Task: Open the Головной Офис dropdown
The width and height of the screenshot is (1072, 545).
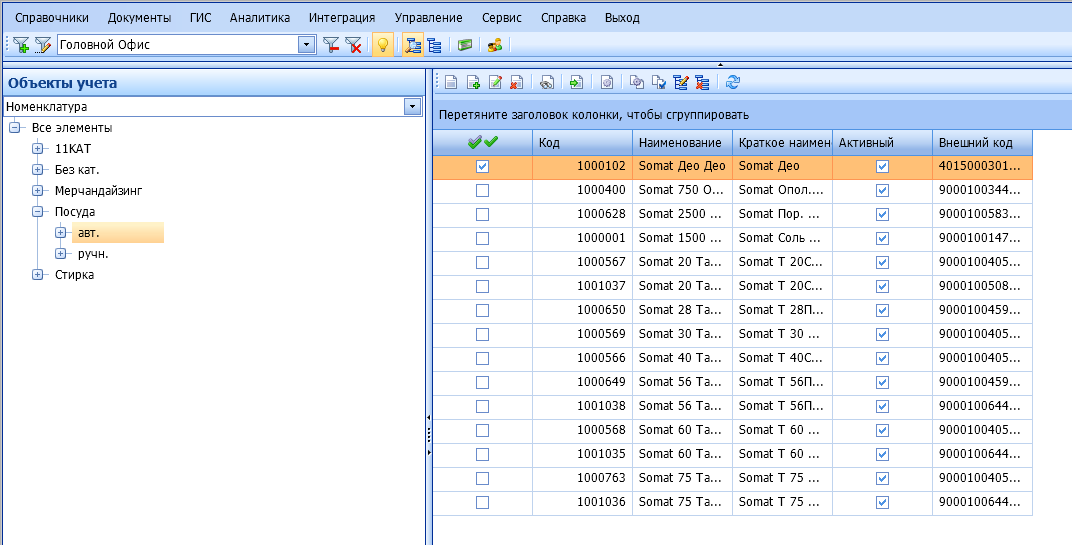Action: click(306, 45)
